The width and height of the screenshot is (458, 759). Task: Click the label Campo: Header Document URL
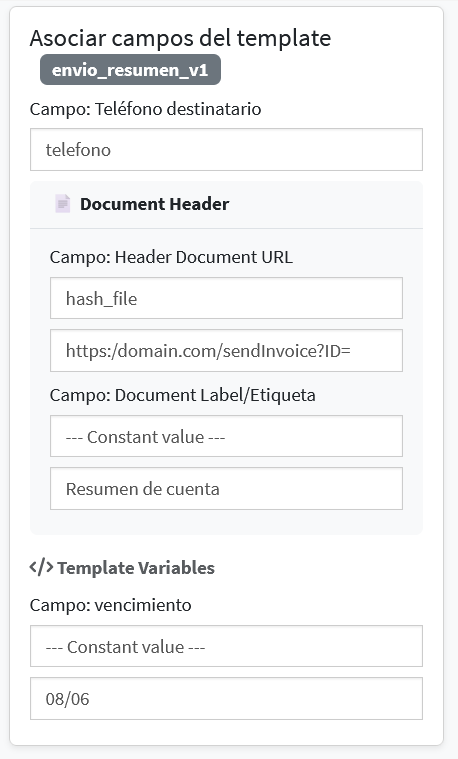(171, 257)
